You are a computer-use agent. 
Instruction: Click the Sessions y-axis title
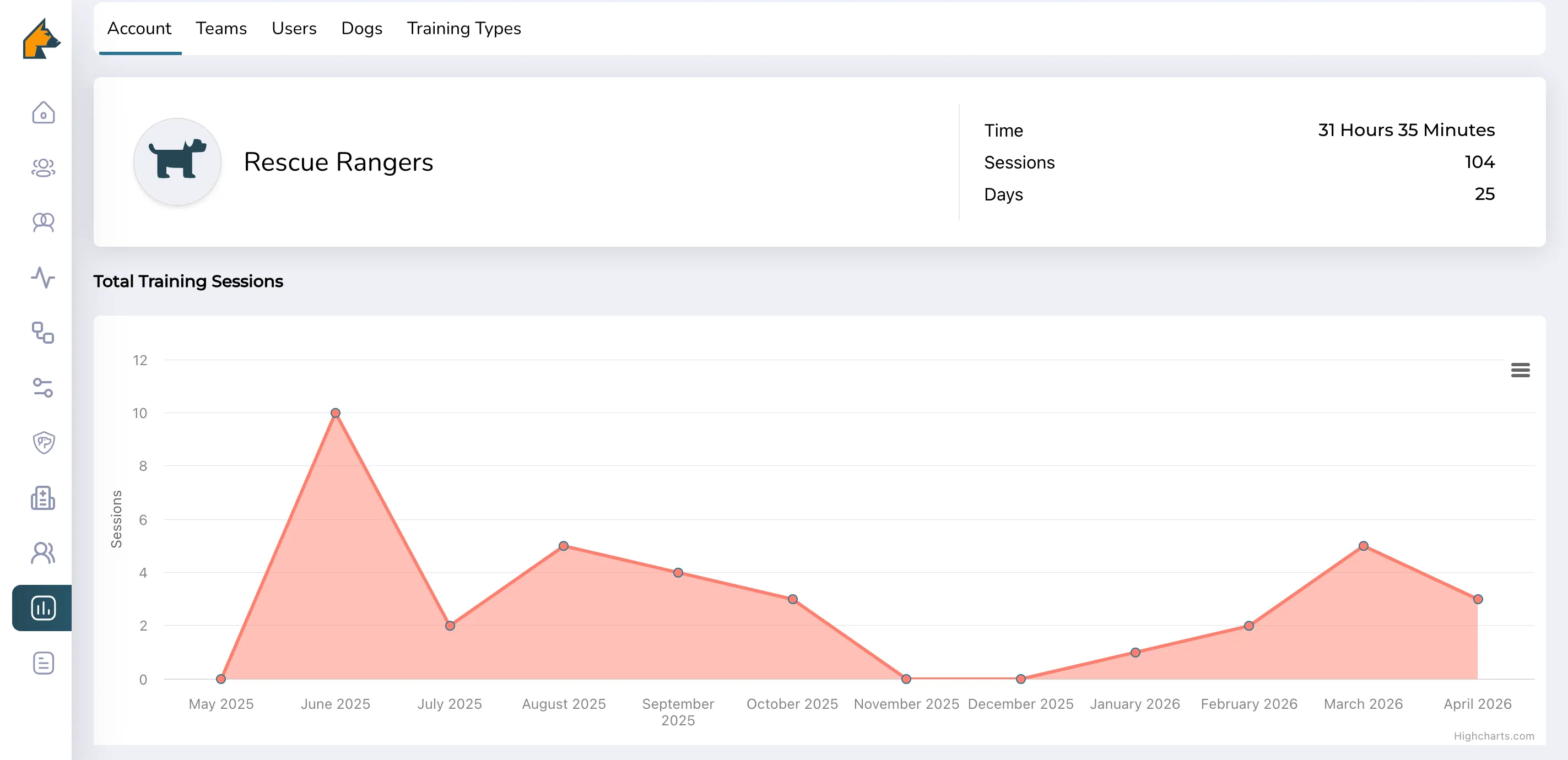[116, 519]
